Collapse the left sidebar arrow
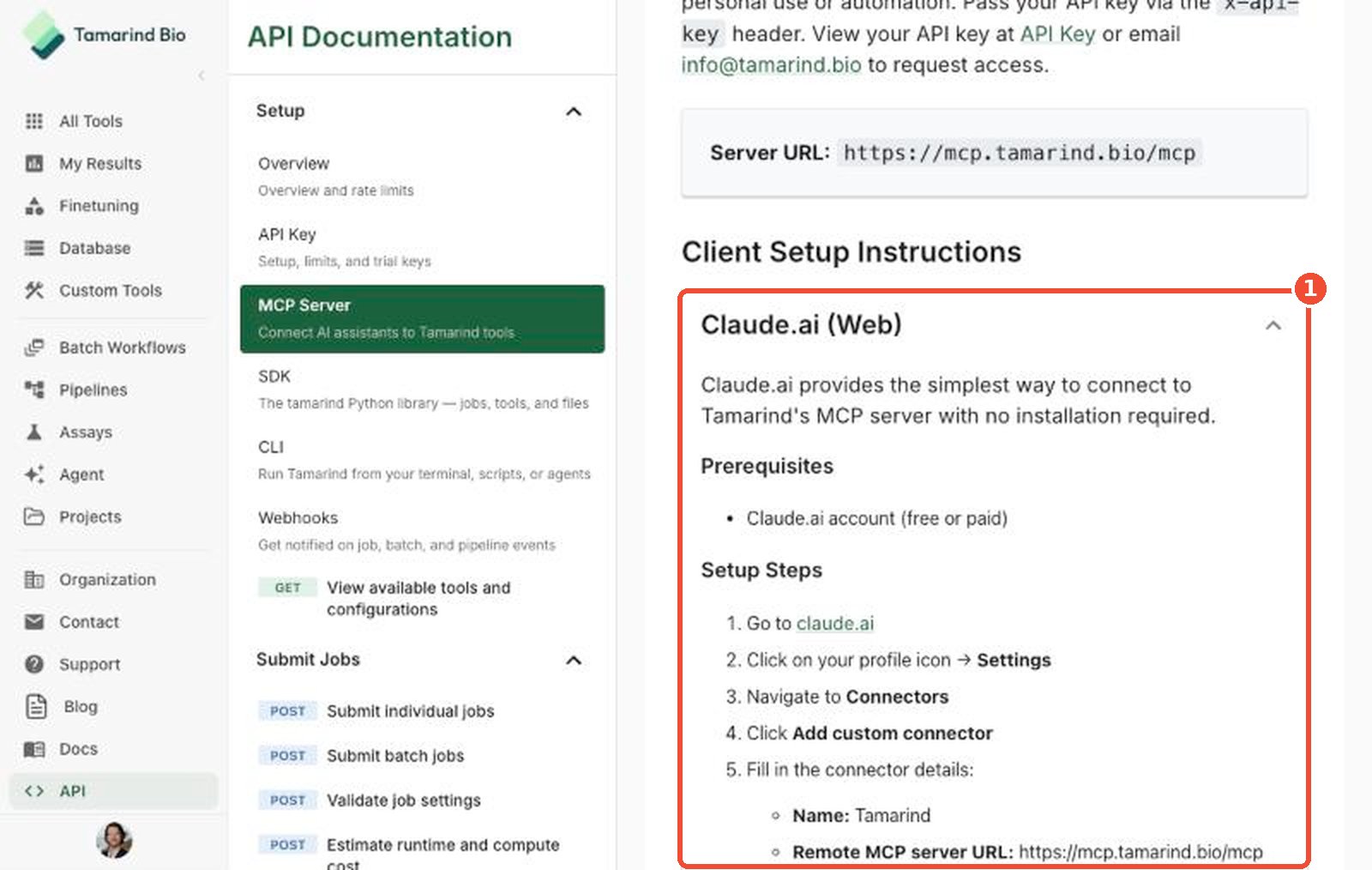Screen dimensions: 1372x870 click(202, 76)
